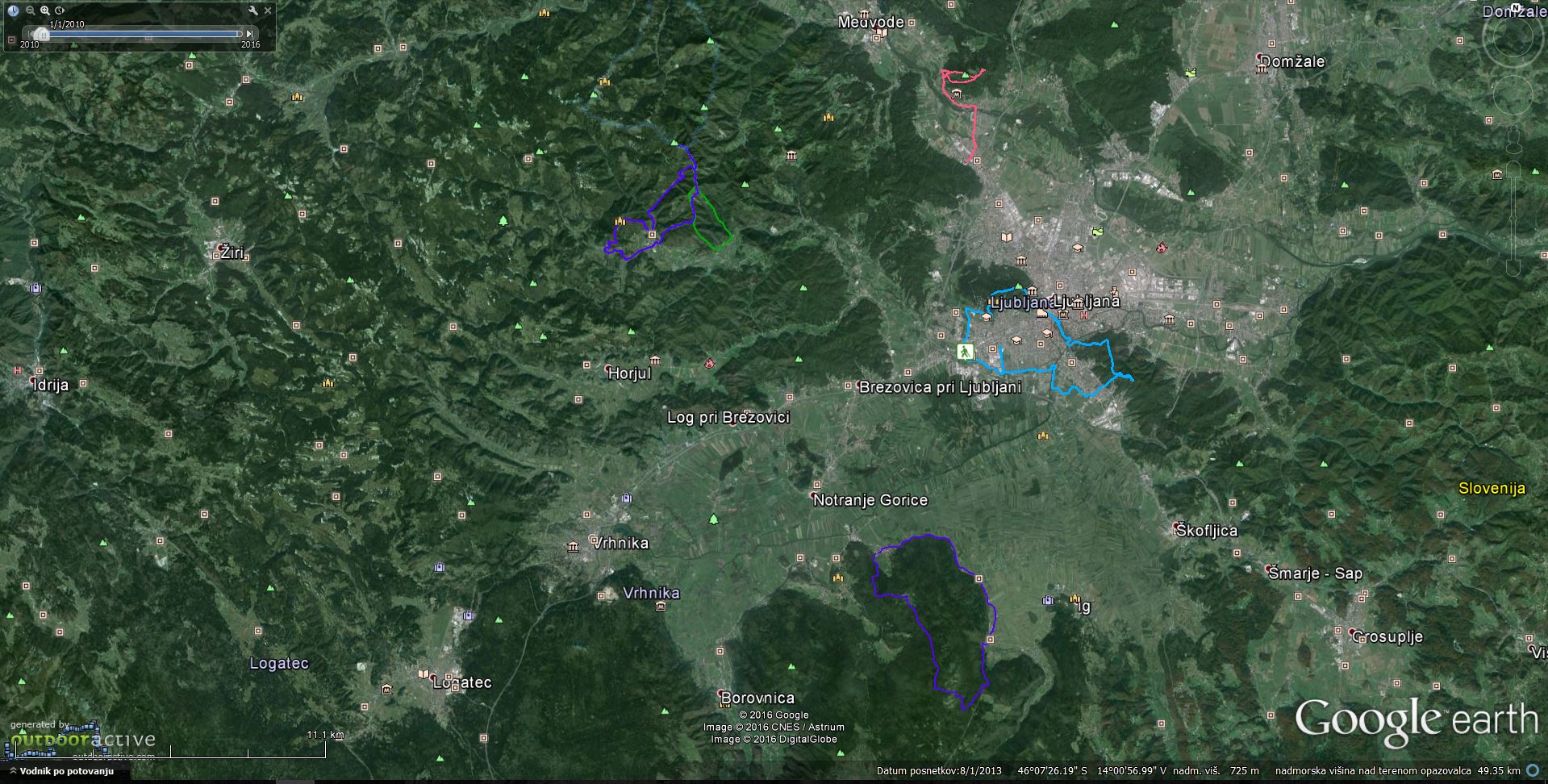Jump to the end of the timeline
Screen dimensions: 1548x784
(250, 34)
